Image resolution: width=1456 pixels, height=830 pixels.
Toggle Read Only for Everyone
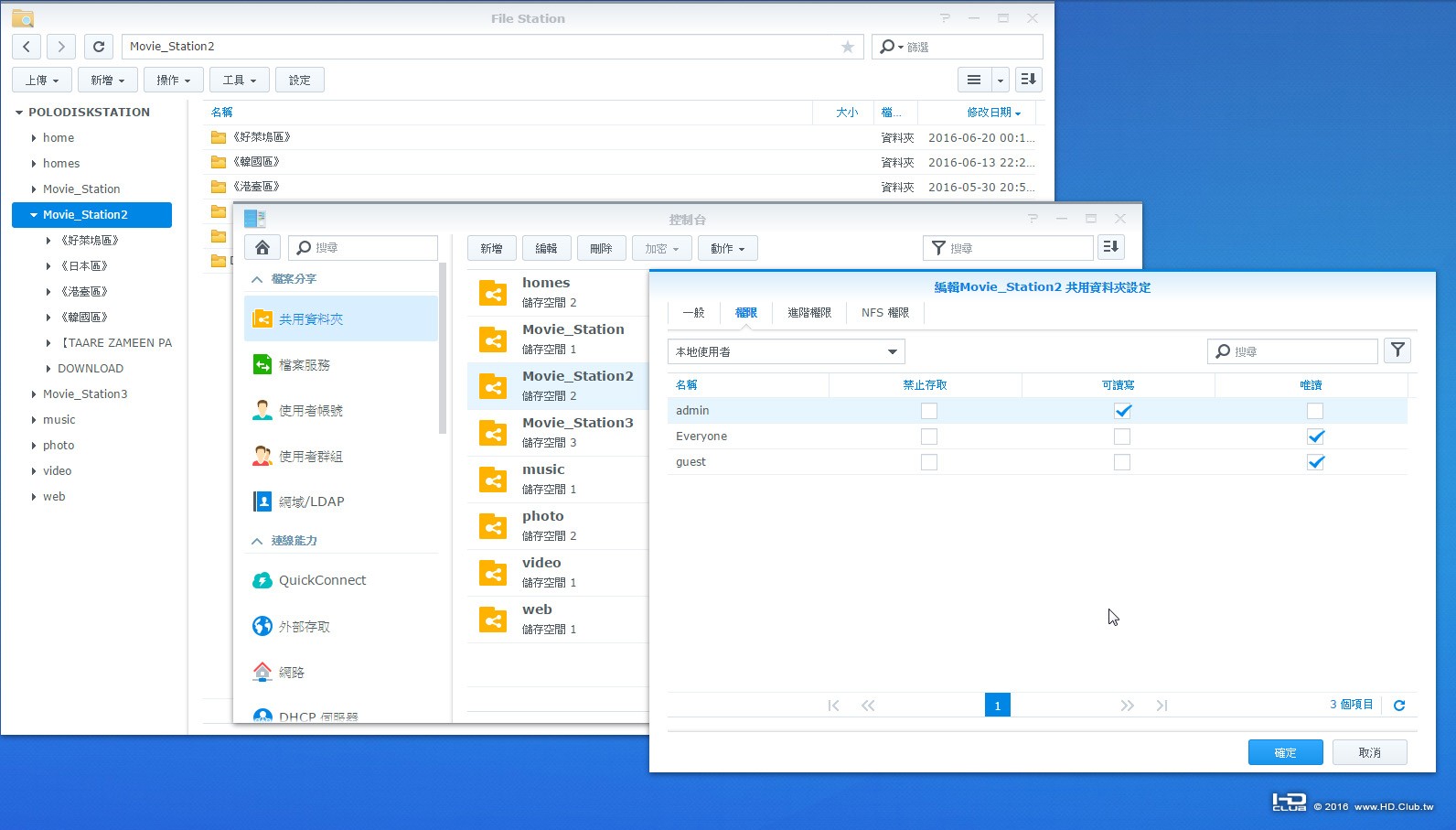pos(1315,437)
